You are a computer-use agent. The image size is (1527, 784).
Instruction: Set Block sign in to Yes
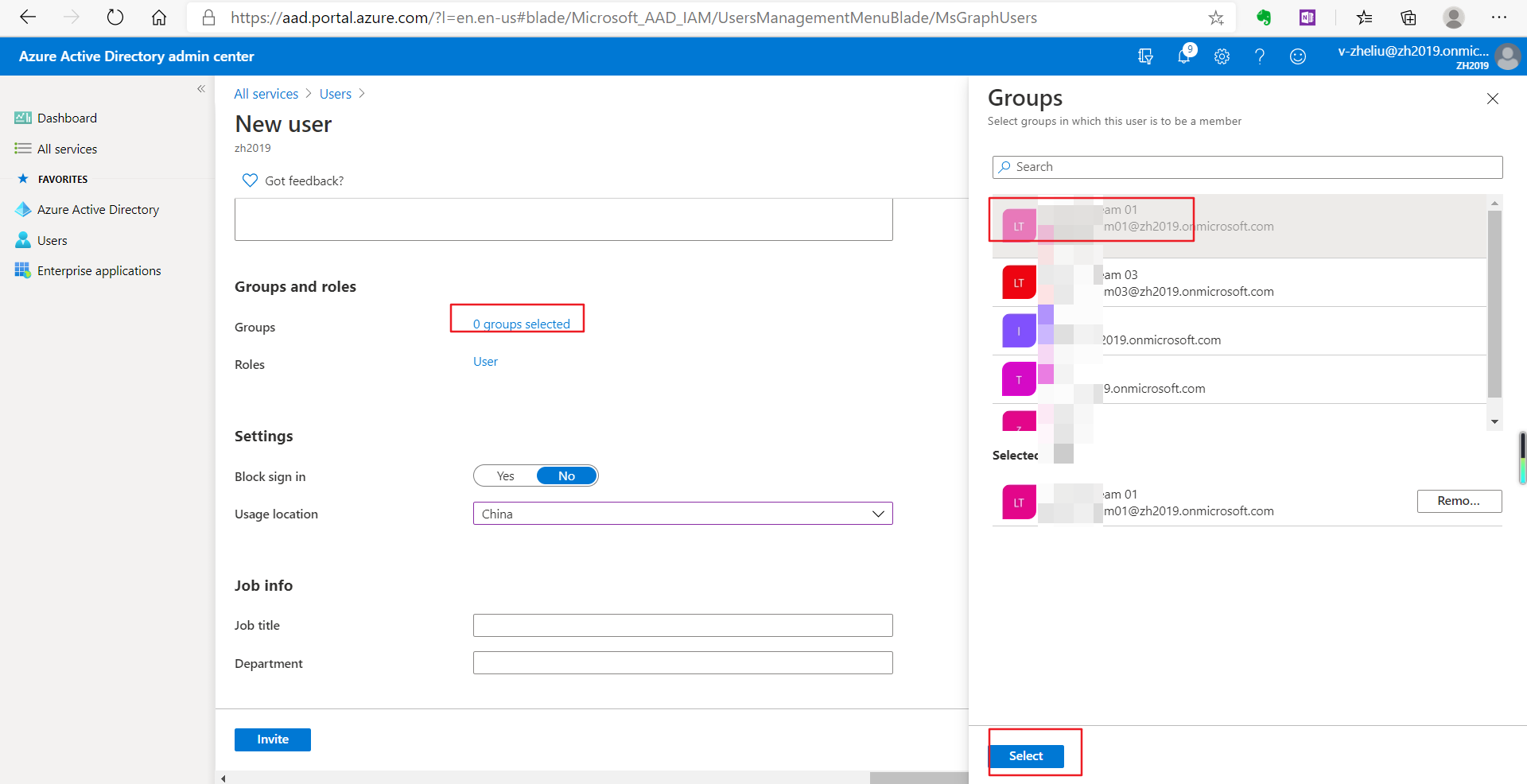point(504,475)
